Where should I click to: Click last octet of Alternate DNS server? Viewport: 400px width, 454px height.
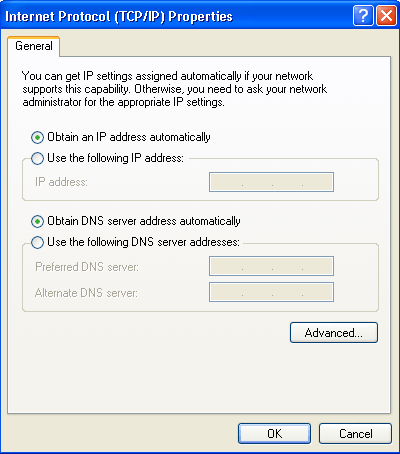coord(317,292)
